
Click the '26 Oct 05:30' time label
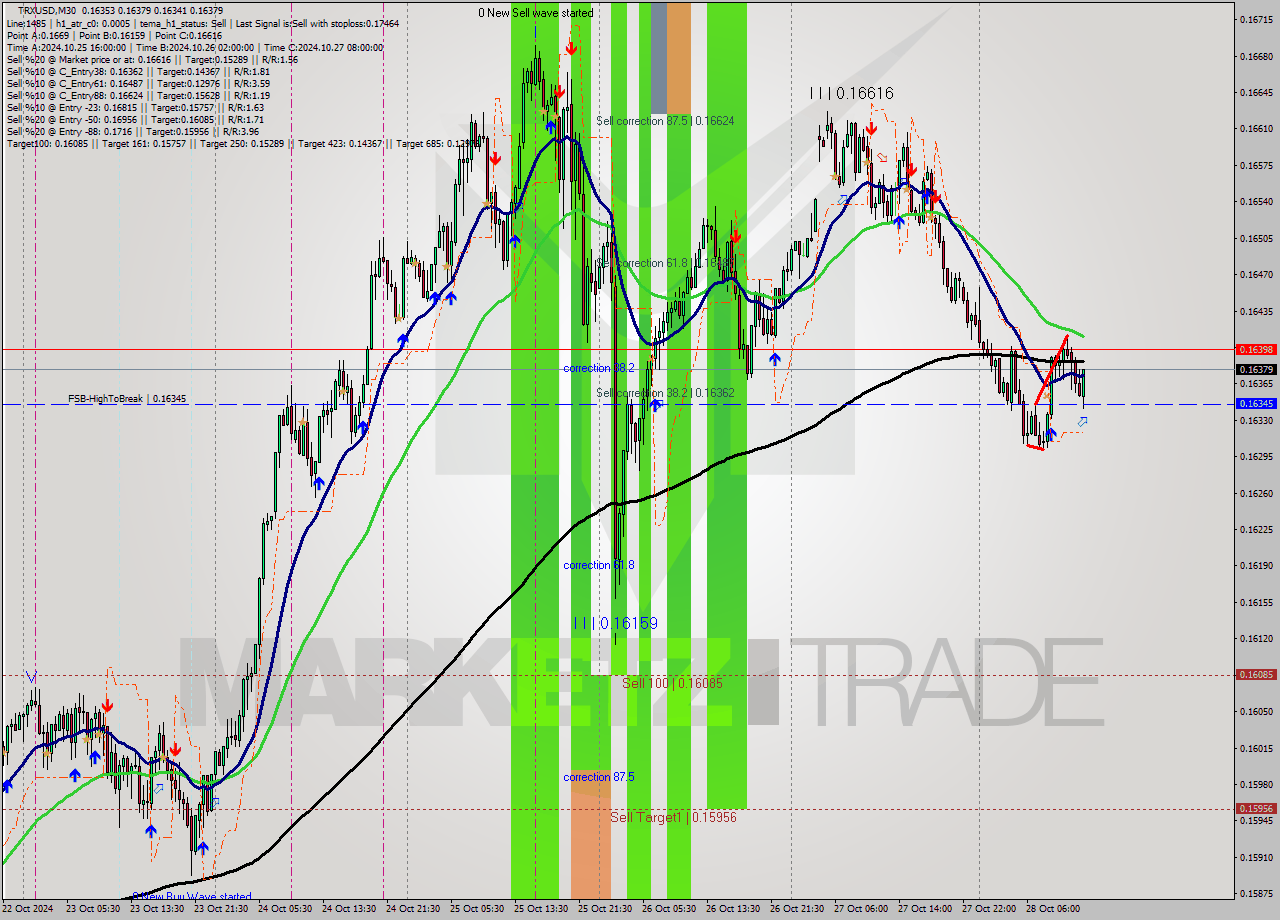pos(669,909)
